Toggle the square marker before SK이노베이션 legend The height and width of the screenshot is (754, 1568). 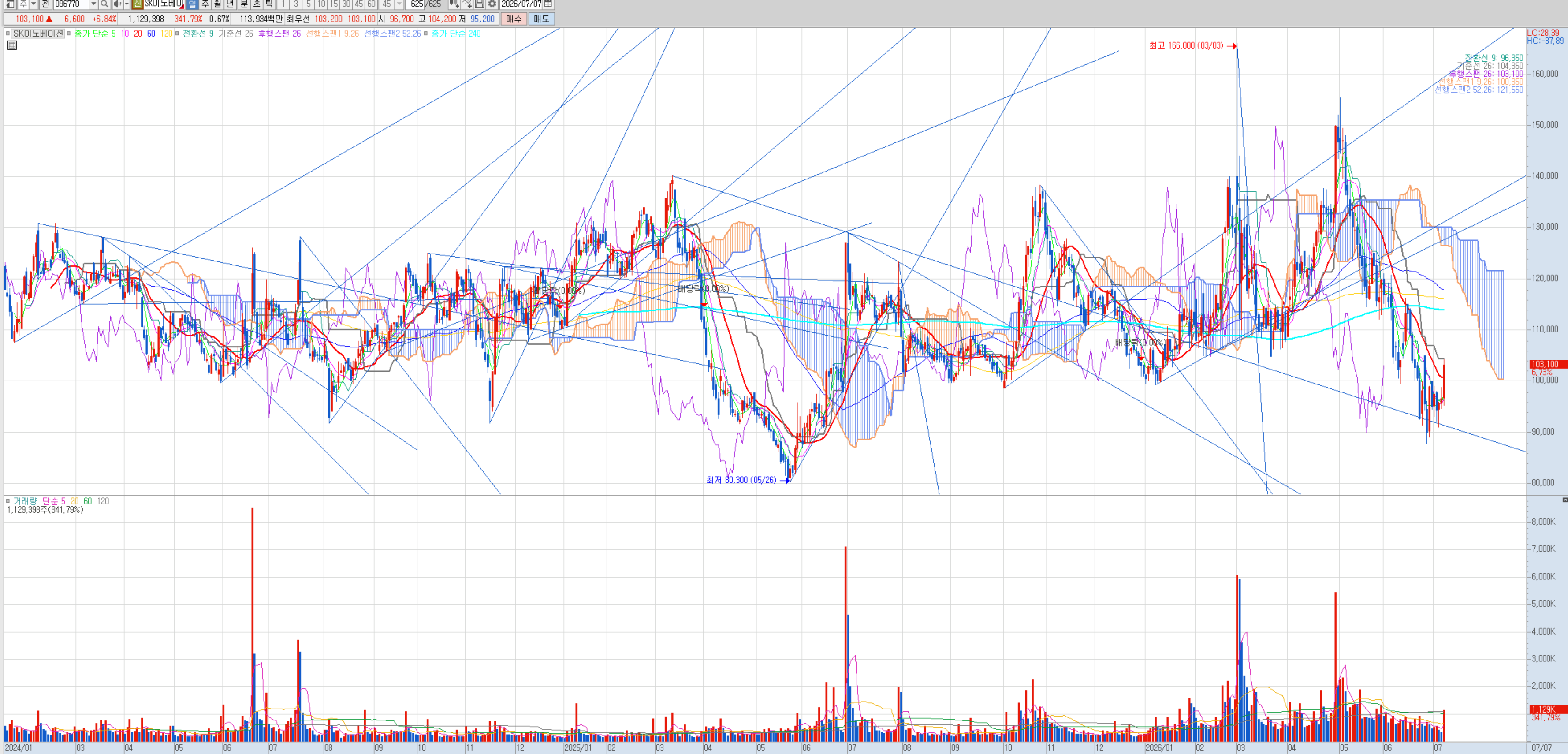pos(8,34)
